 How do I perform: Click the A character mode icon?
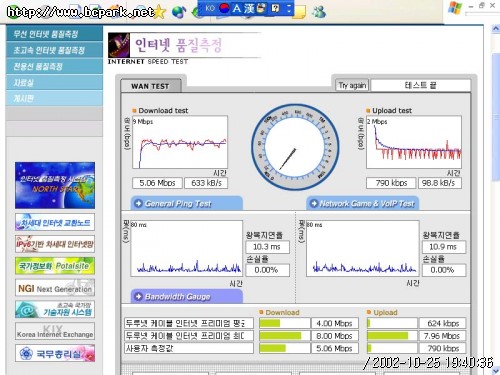(237, 8)
